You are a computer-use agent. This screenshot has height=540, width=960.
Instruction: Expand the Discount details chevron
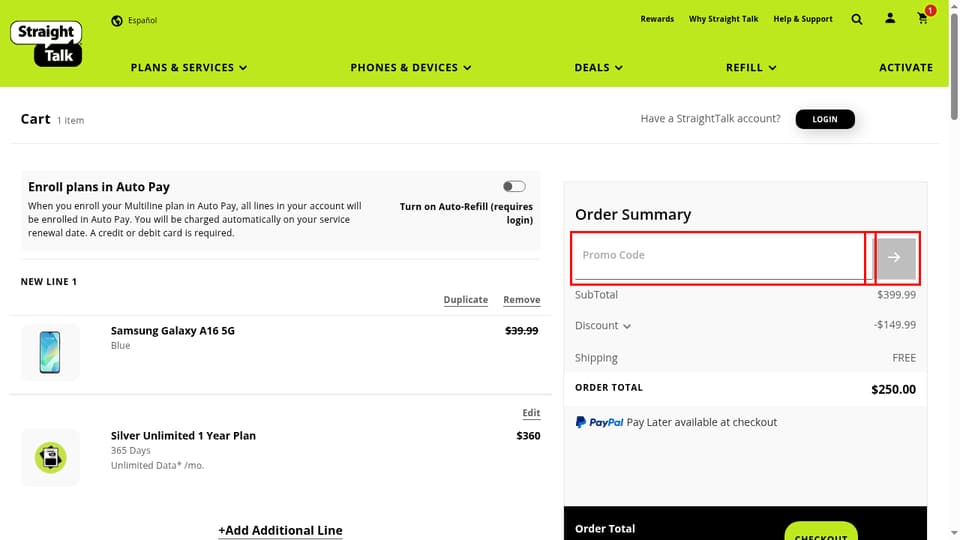(x=627, y=326)
